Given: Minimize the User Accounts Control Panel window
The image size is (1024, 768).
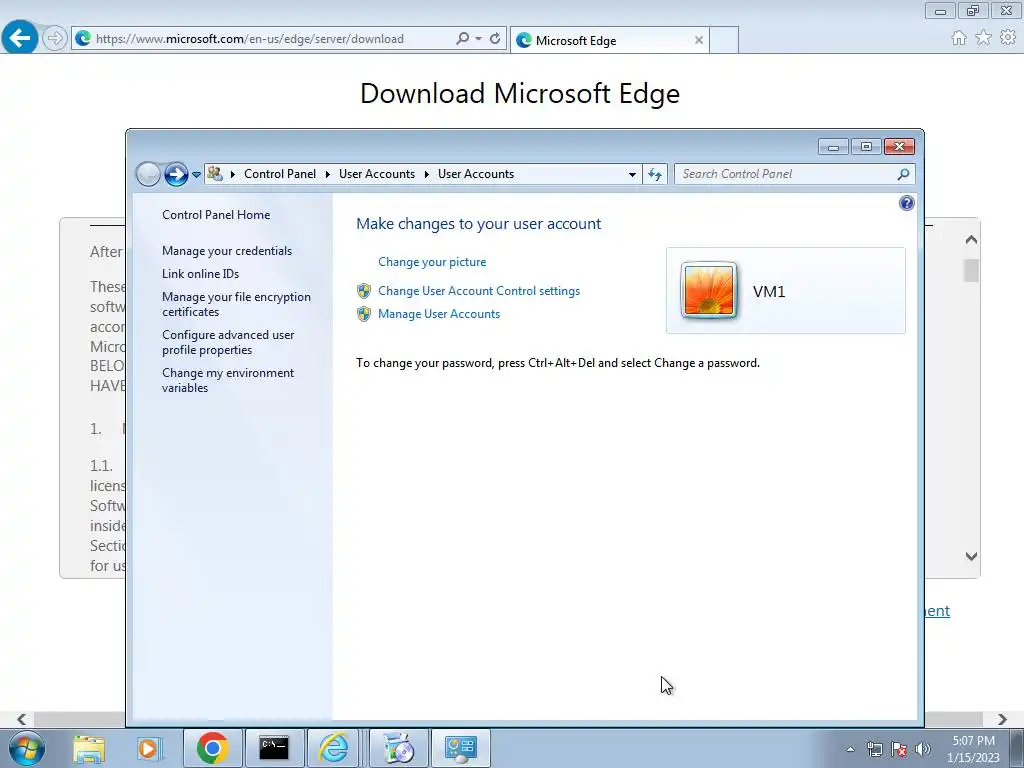Looking at the screenshot, I should tap(833, 147).
